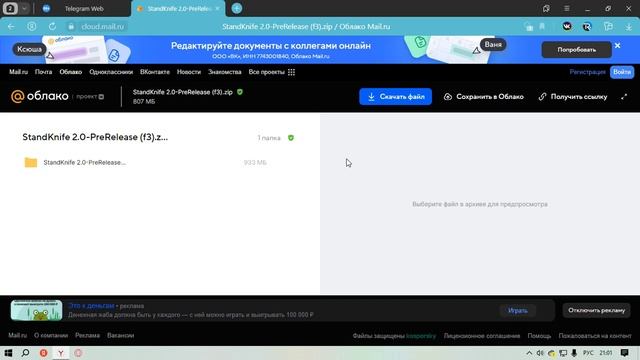Click the lock site security icon
This screenshot has height=360, width=640.
[x=71, y=27]
